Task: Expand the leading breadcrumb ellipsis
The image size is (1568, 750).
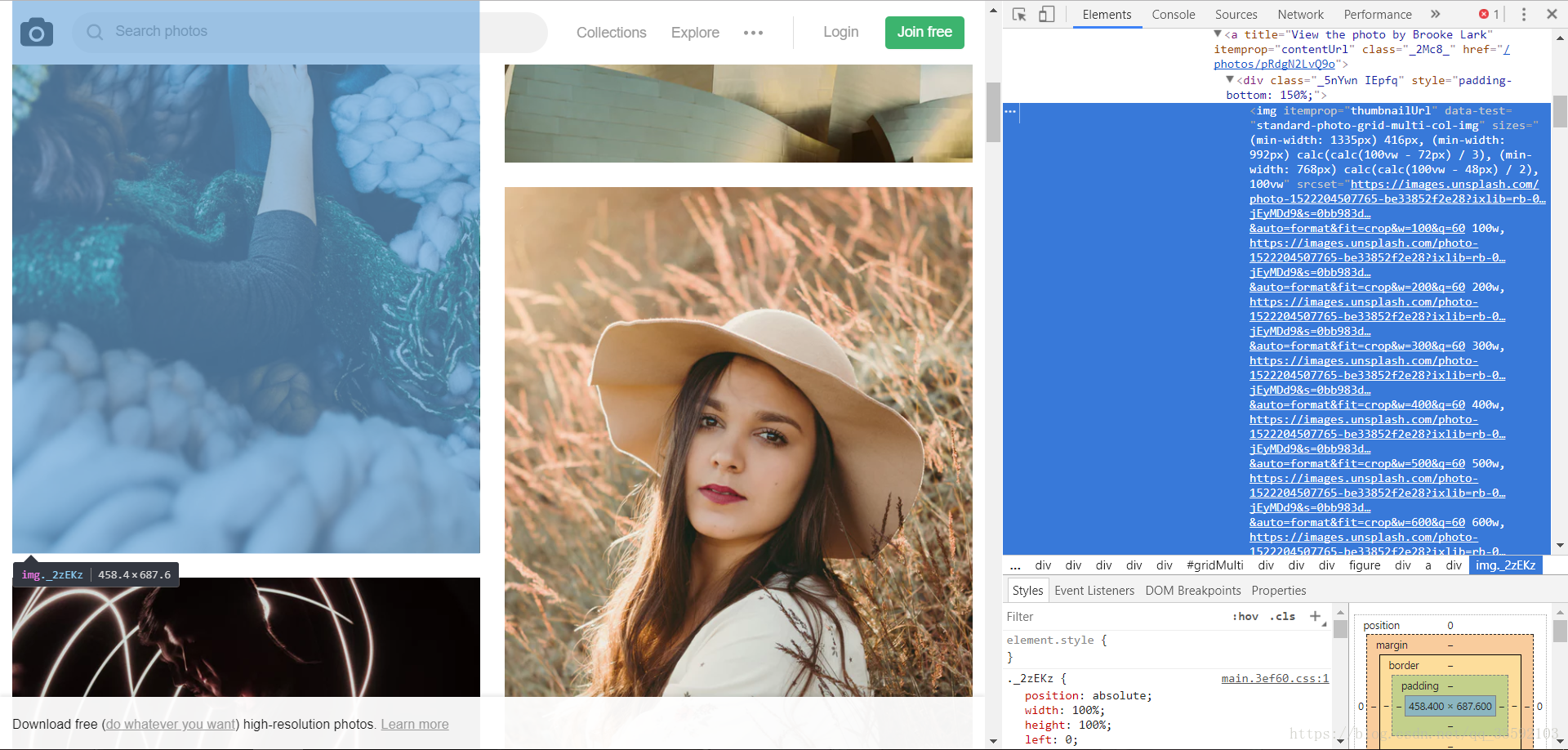Action: (x=1015, y=565)
